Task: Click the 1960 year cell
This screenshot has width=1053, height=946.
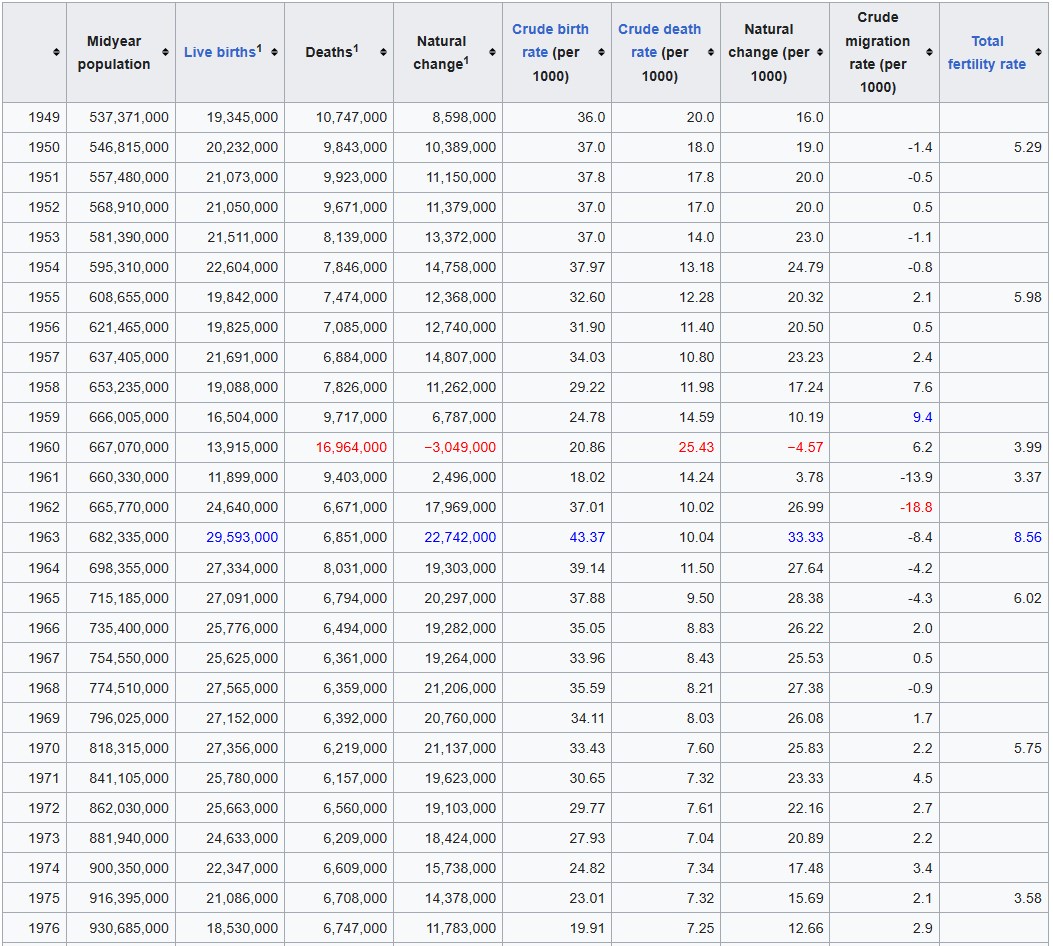Action: pos(44,447)
